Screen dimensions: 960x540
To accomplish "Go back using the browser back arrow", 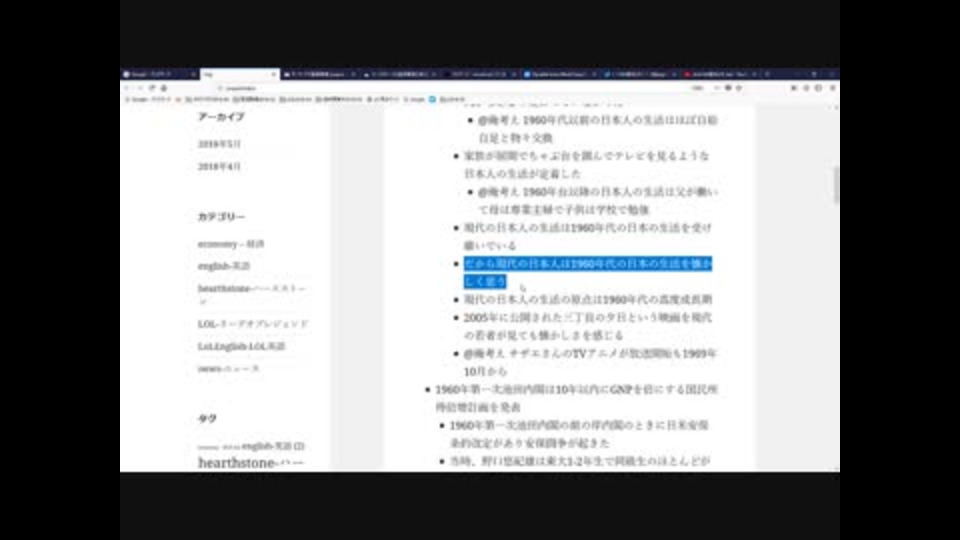I will coord(127,88).
